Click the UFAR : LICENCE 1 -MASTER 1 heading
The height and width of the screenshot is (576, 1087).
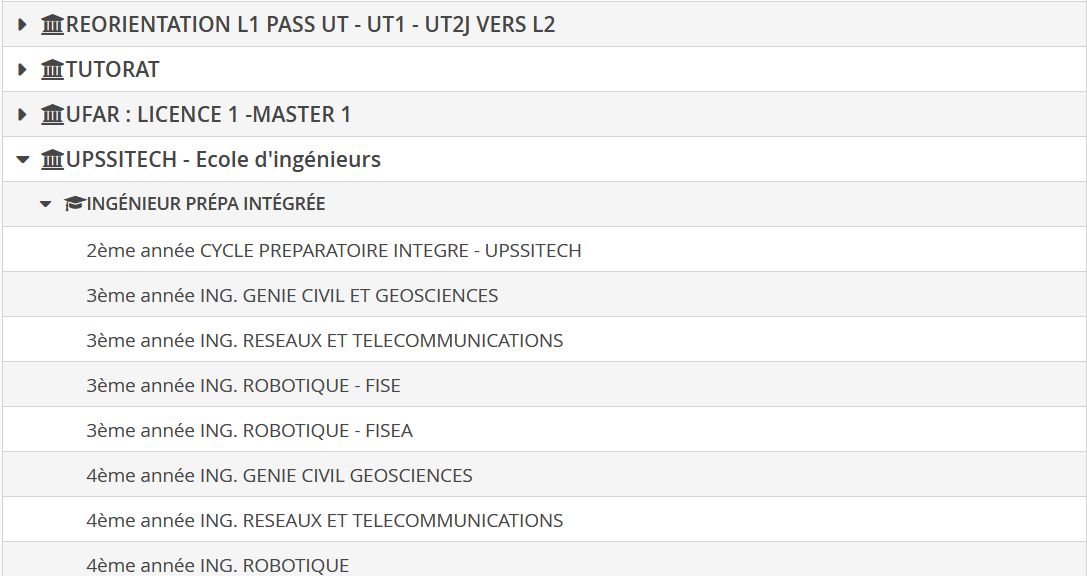click(x=208, y=115)
